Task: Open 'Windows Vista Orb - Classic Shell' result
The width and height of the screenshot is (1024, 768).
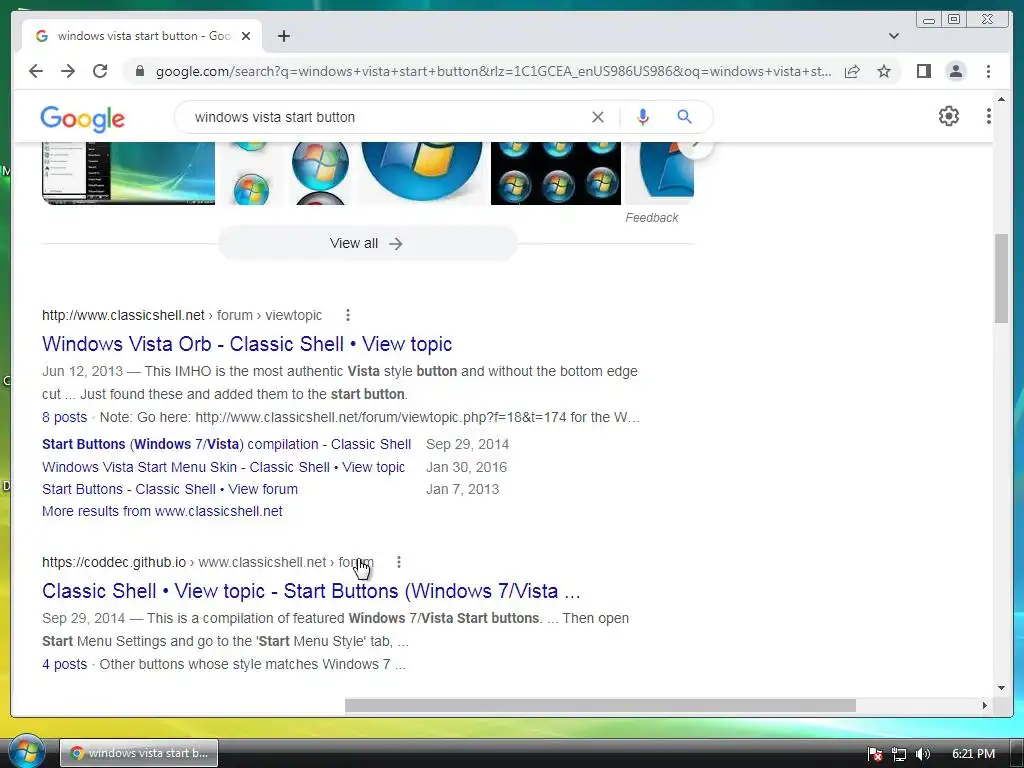Action: pyautogui.click(x=247, y=344)
